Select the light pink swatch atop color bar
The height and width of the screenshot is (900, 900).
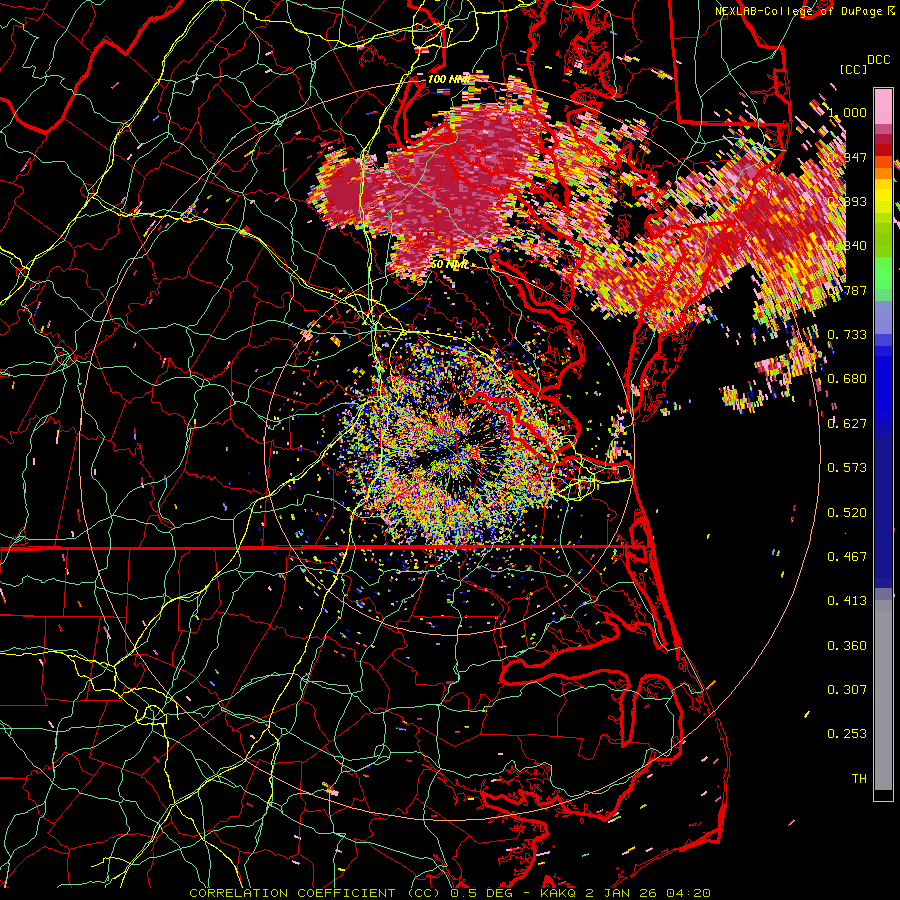(883, 106)
